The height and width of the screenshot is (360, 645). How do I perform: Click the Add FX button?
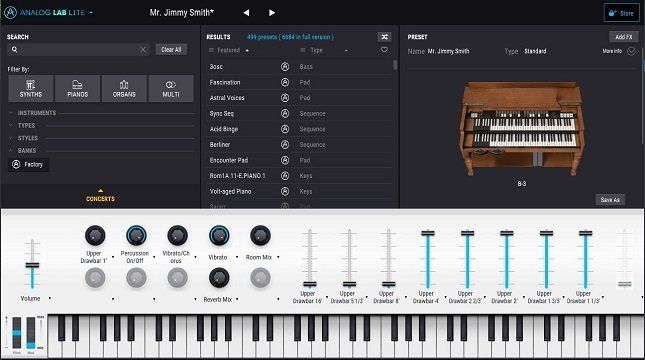[624, 37]
